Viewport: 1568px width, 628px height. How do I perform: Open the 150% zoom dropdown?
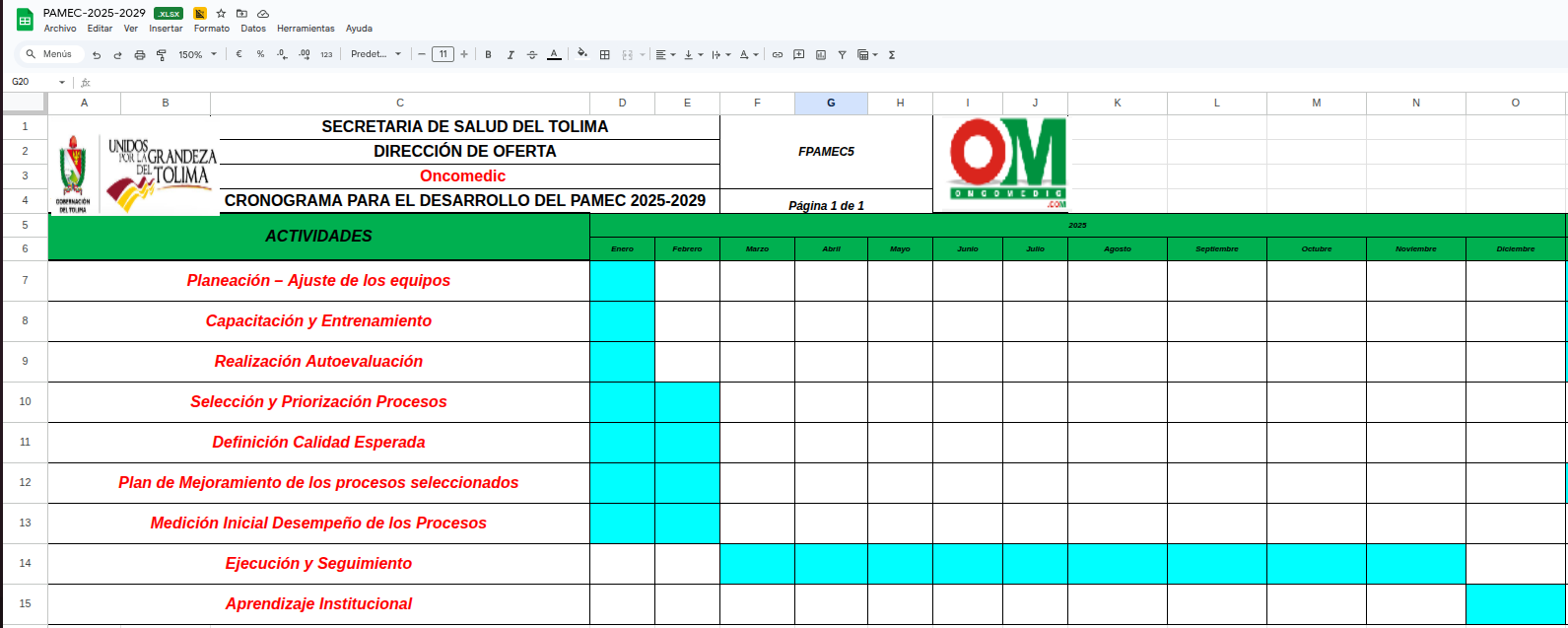197,55
